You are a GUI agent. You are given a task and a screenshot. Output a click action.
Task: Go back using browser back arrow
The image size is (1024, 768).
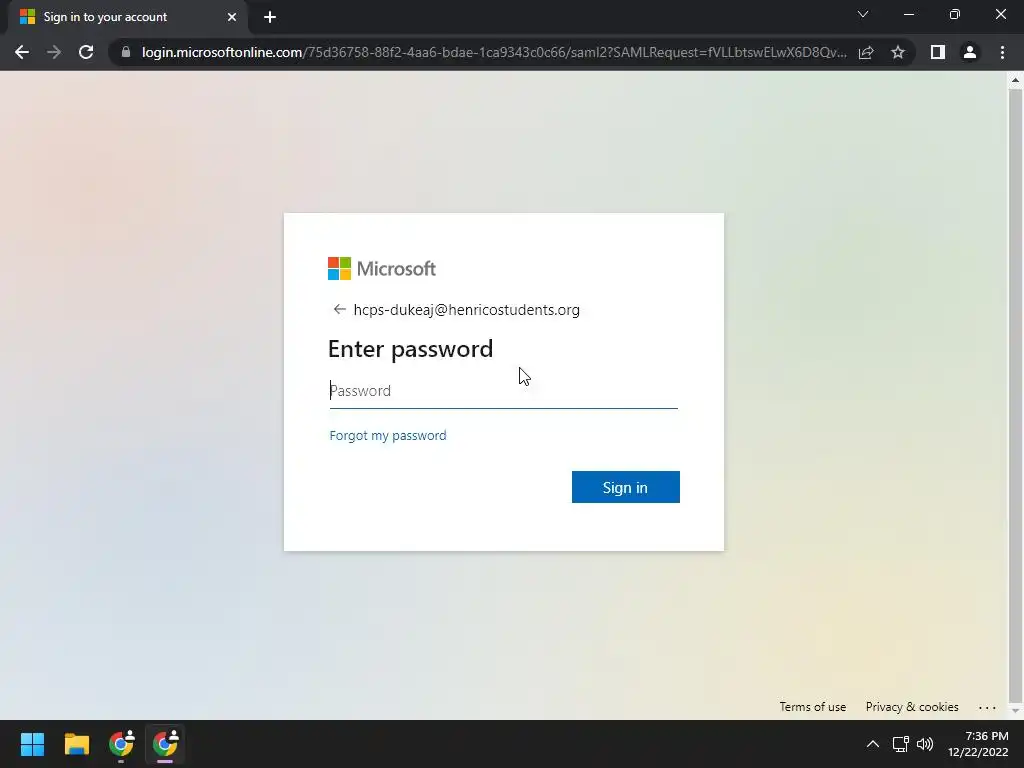point(22,52)
